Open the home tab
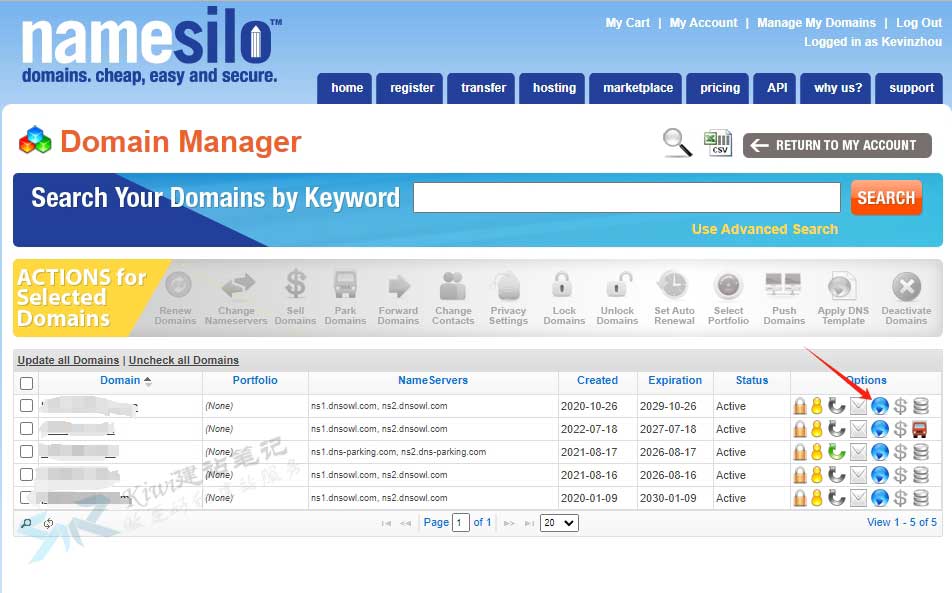952x593 pixels. pyautogui.click(x=345, y=89)
